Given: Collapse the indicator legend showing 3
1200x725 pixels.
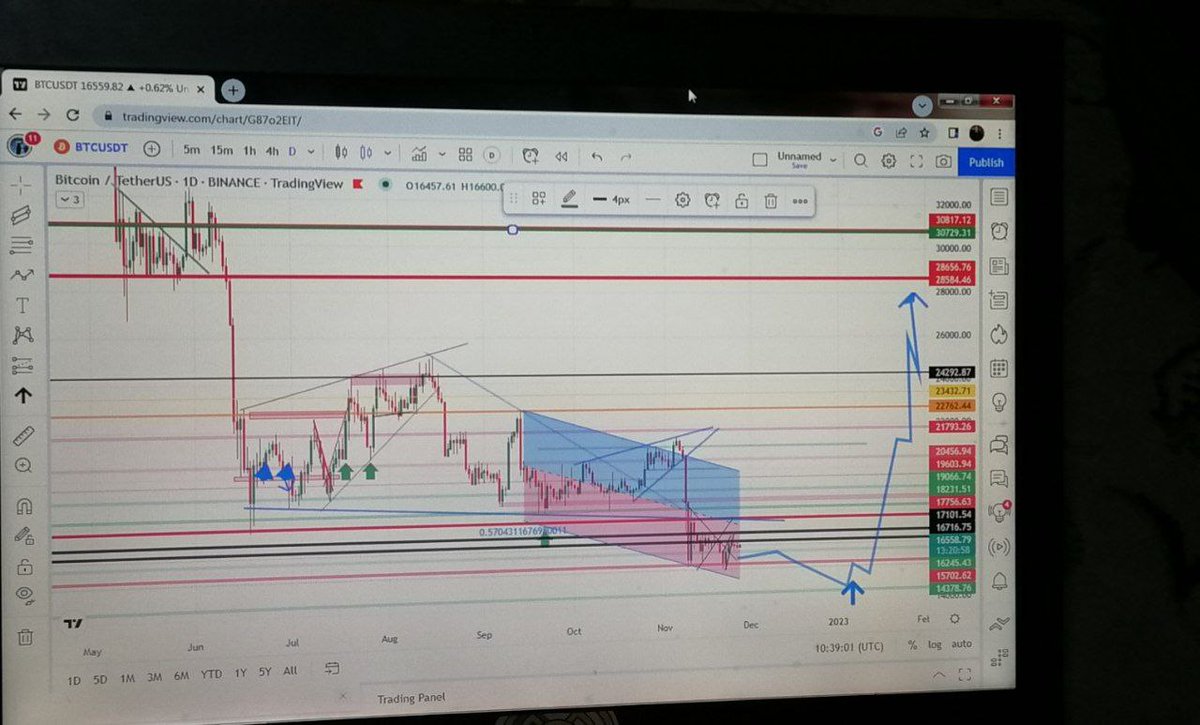Looking at the screenshot, I should [69, 199].
